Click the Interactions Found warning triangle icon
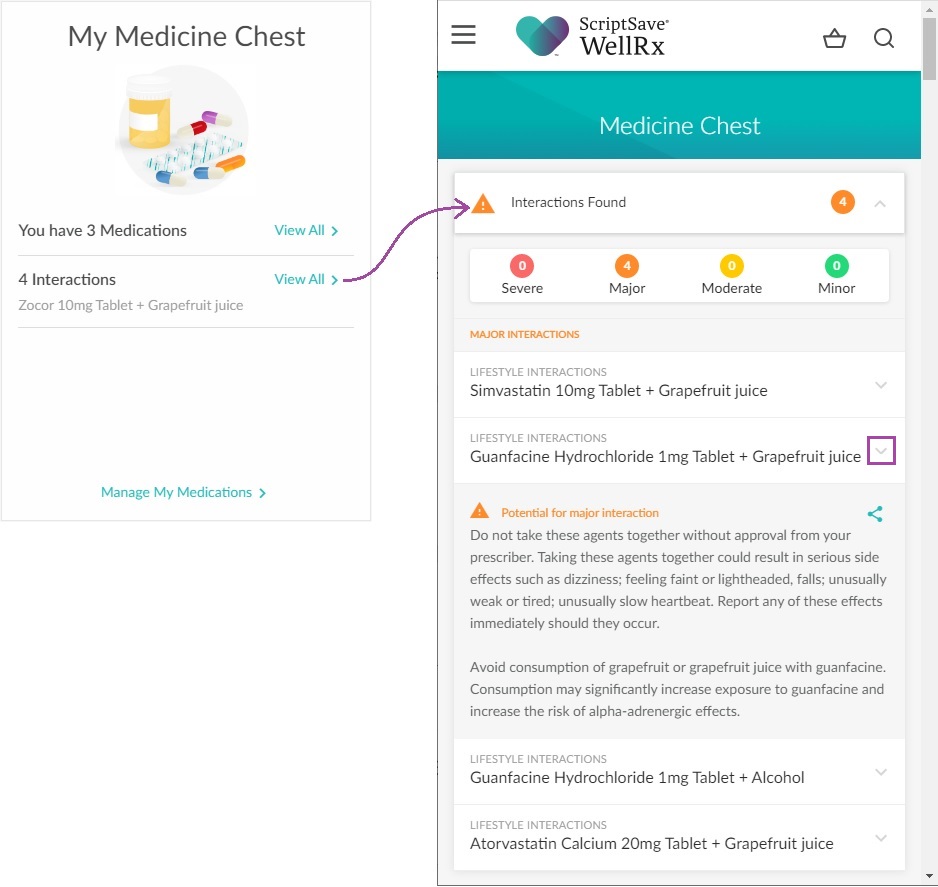The image size is (938, 887). tap(483, 204)
